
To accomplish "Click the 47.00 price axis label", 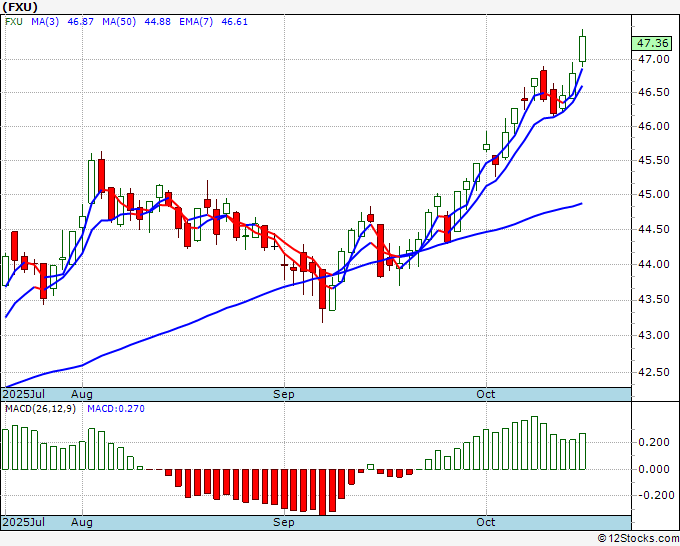I will tap(654, 59).
